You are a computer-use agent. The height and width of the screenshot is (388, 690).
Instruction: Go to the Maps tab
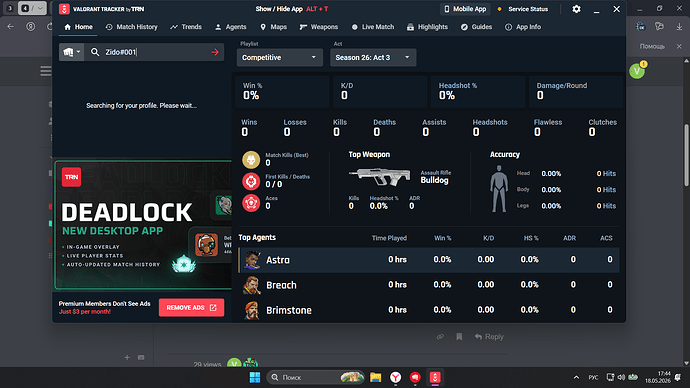pyautogui.click(x=274, y=27)
